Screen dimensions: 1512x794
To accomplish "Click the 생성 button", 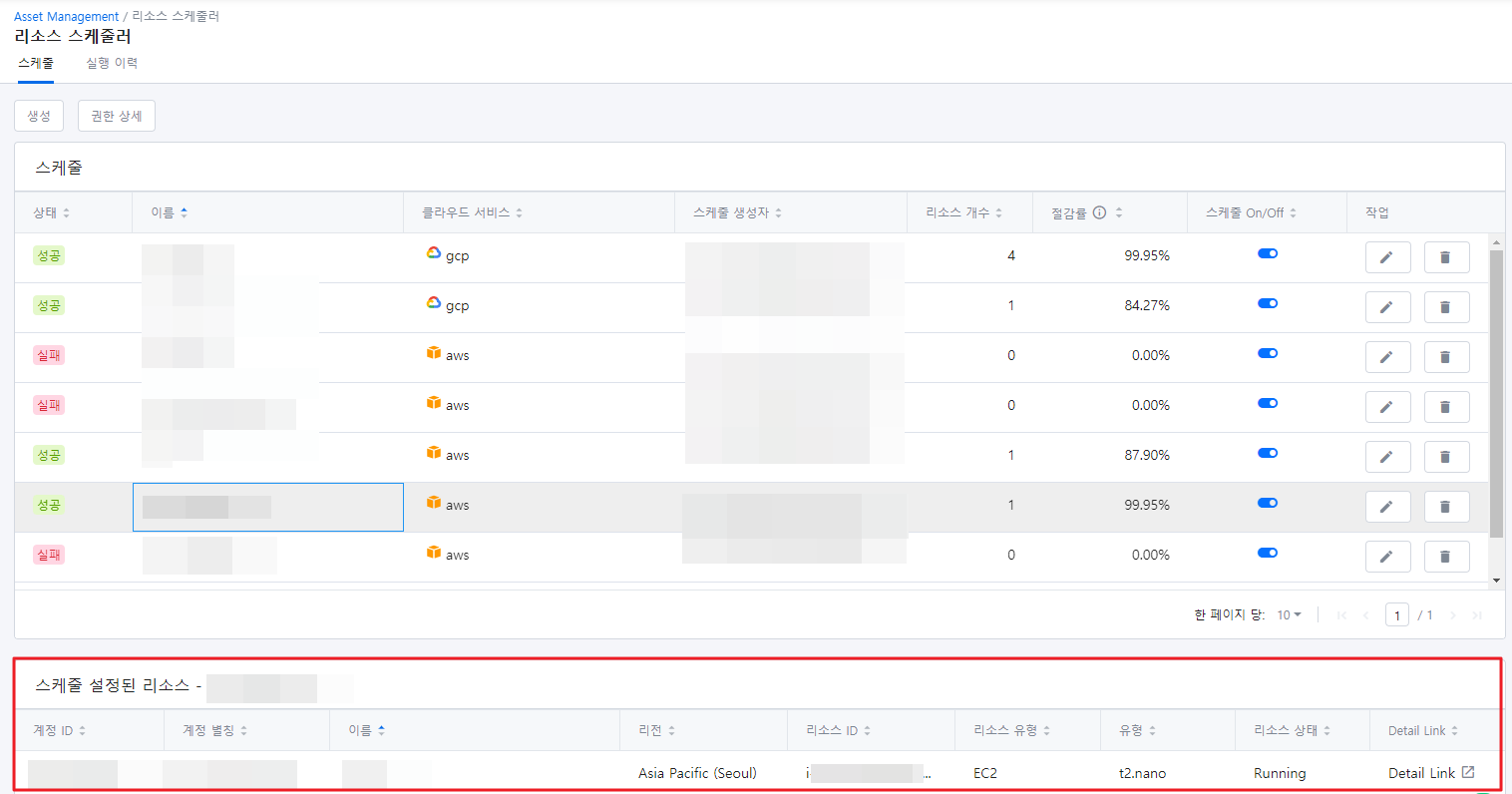I will [x=39, y=116].
